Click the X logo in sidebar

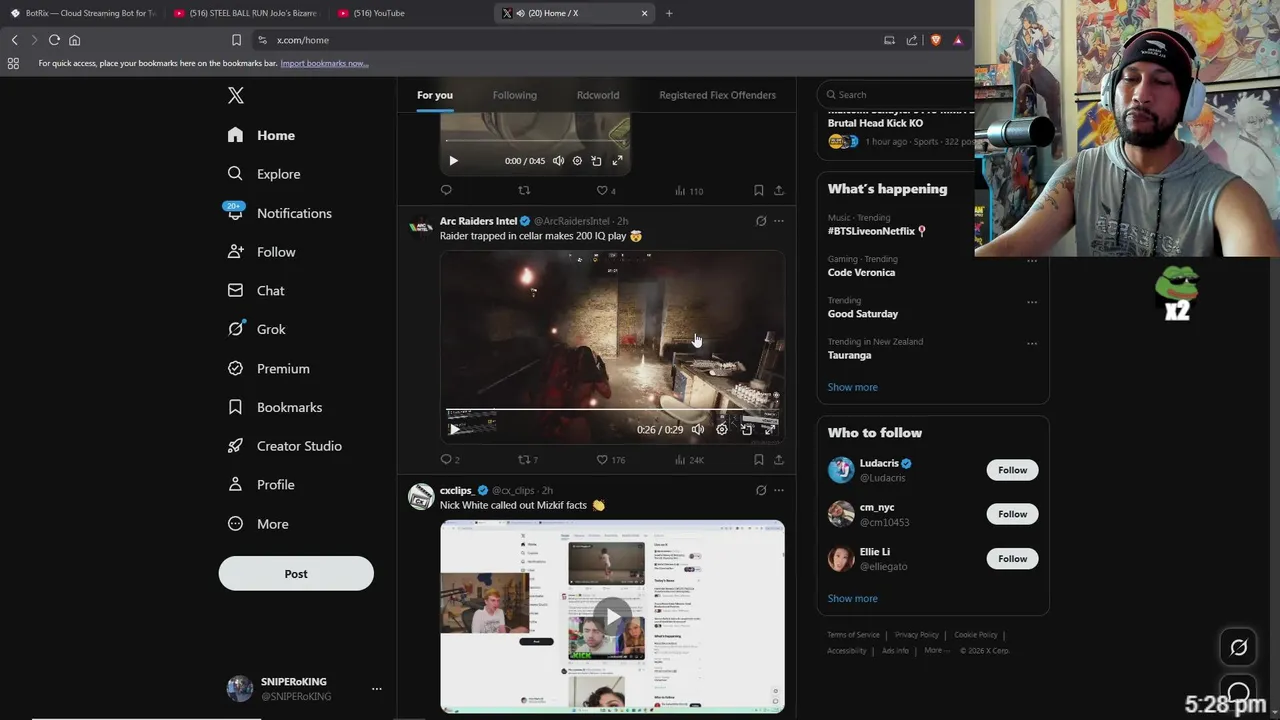[x=236, y=95]
